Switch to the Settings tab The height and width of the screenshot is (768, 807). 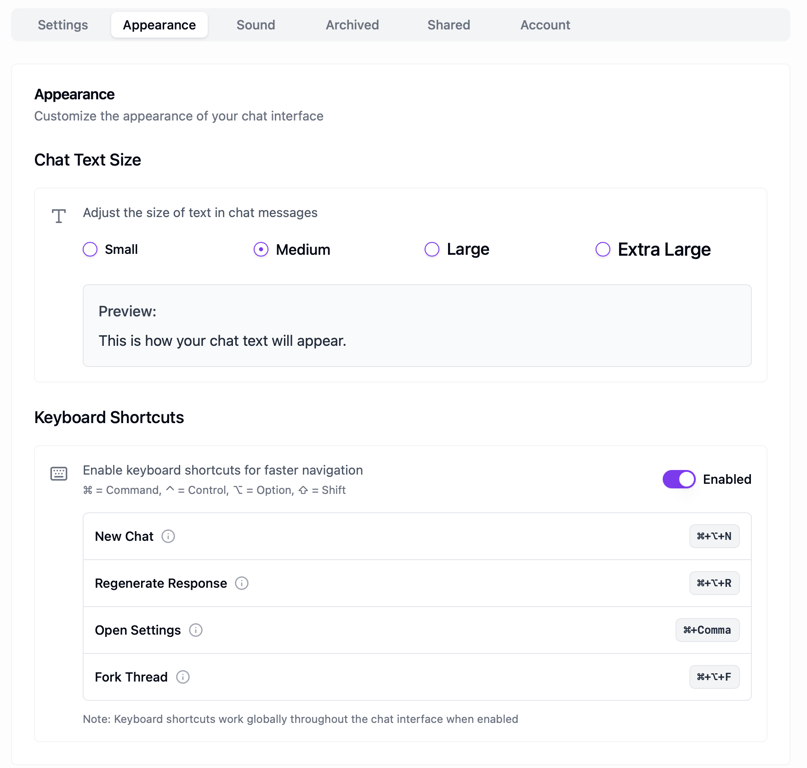[63, 25]
